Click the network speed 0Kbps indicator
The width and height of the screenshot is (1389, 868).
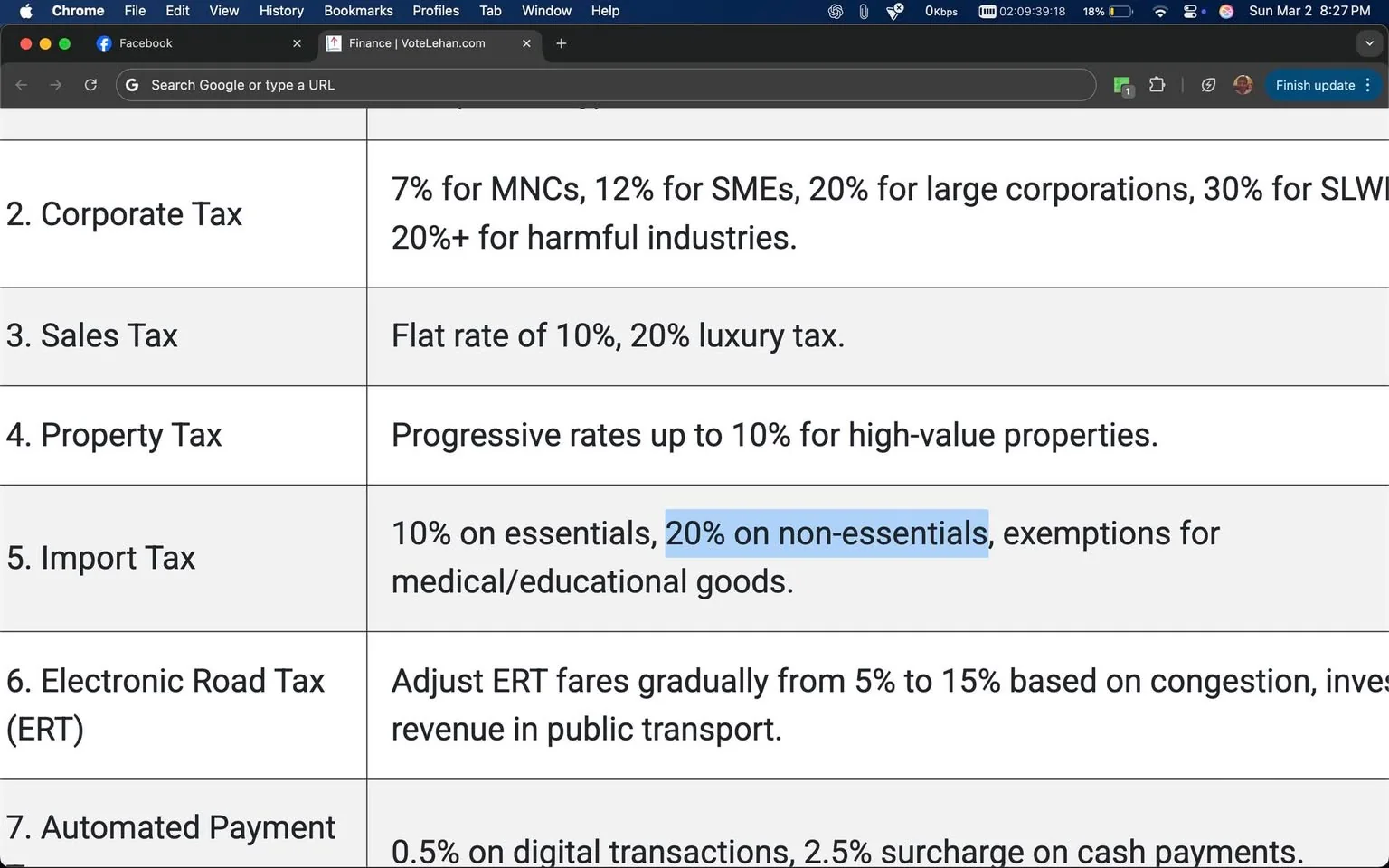click(940, 11)
